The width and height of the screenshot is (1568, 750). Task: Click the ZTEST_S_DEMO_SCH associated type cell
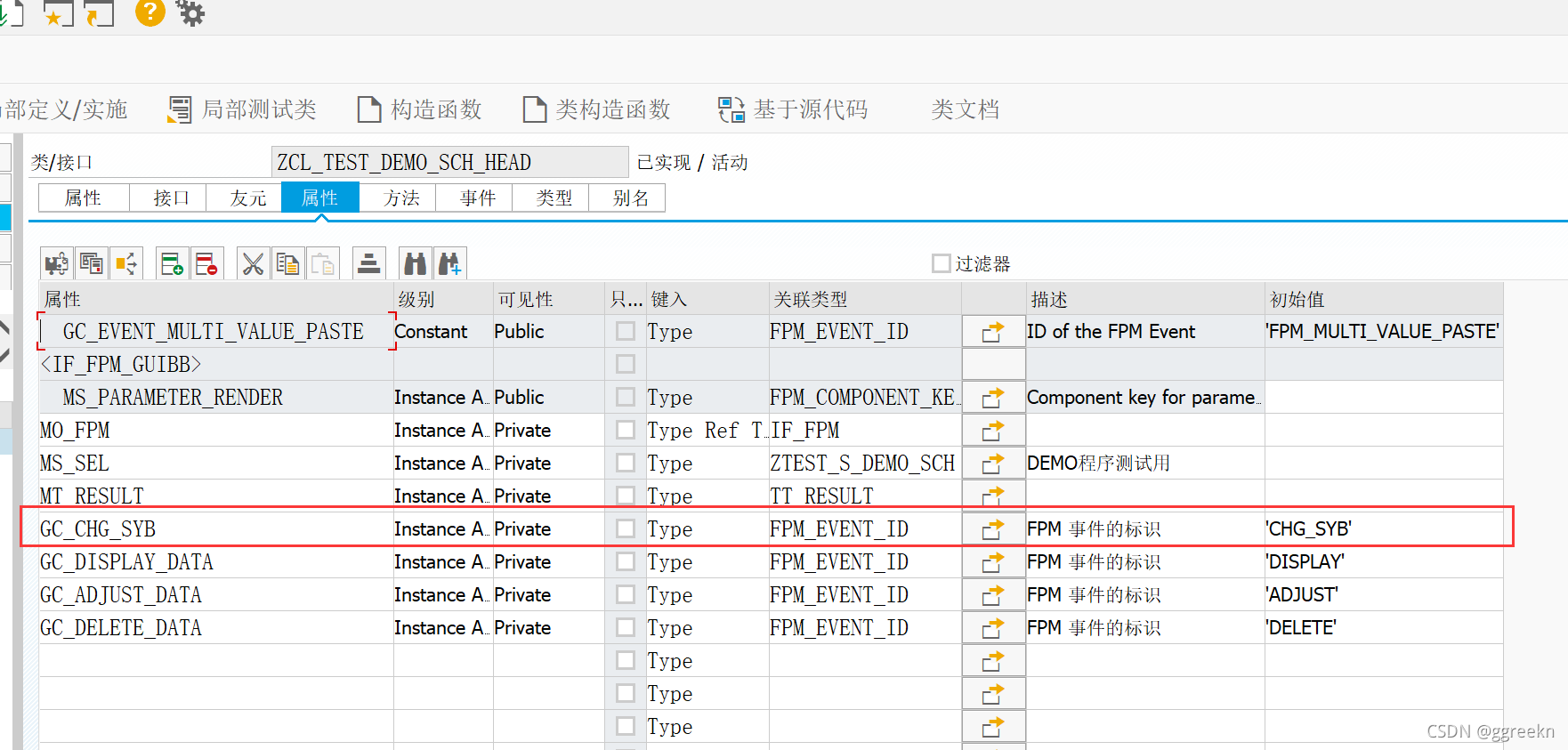click(865, 464)
